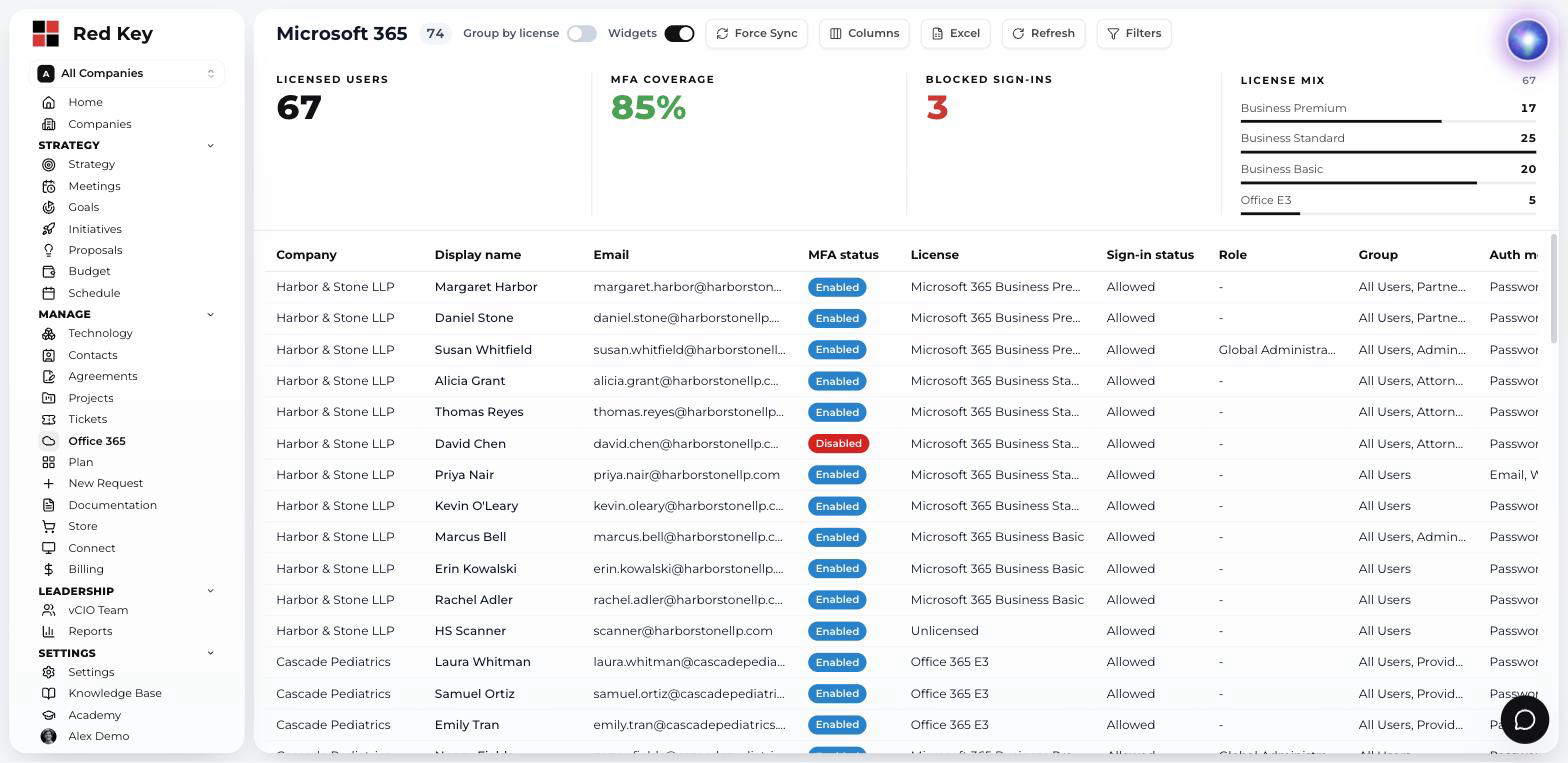Select Margaret Harbor display name
The image size is (1568, 763).
pos(486,287)
